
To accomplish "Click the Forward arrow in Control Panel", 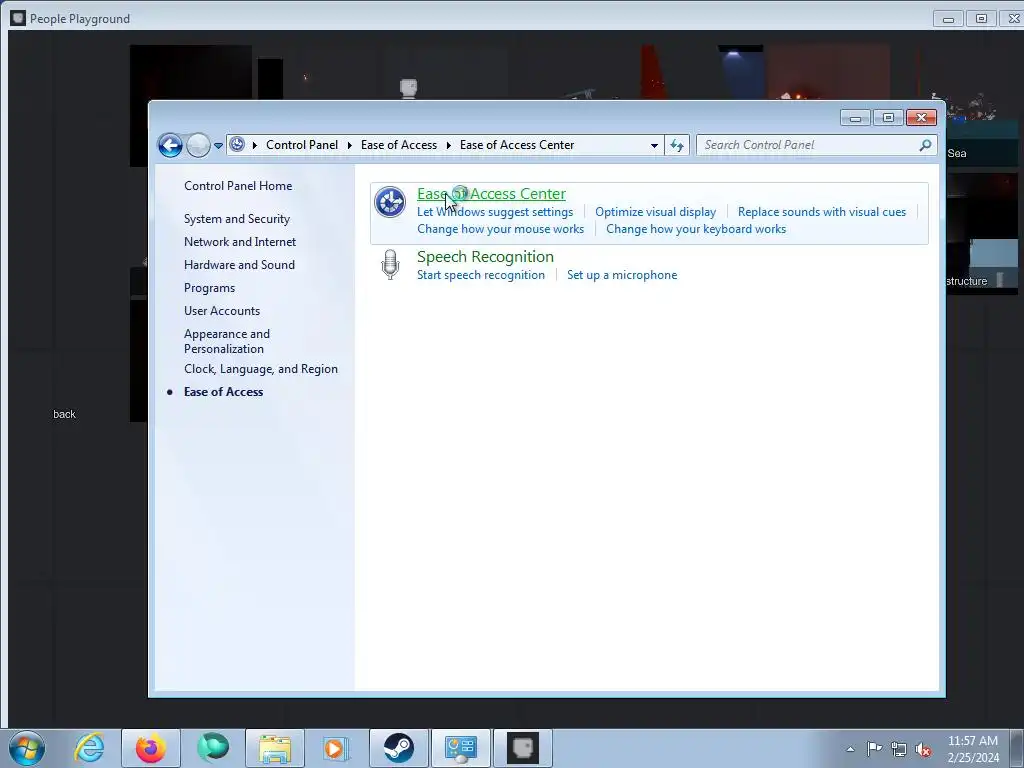I will [198, 145].
